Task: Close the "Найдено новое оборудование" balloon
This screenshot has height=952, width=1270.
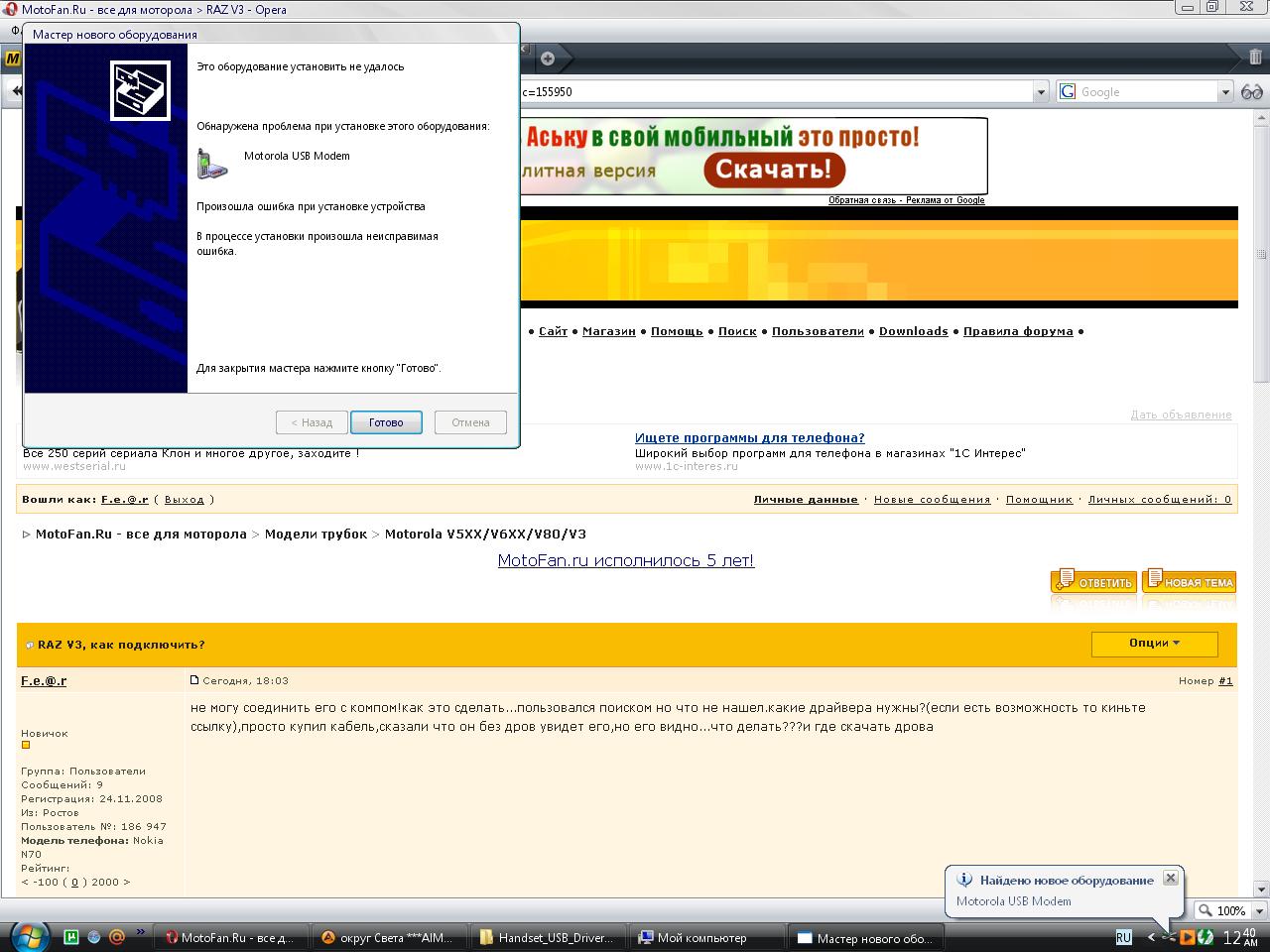Action: pyautogui.click(x=1170, y=878)
